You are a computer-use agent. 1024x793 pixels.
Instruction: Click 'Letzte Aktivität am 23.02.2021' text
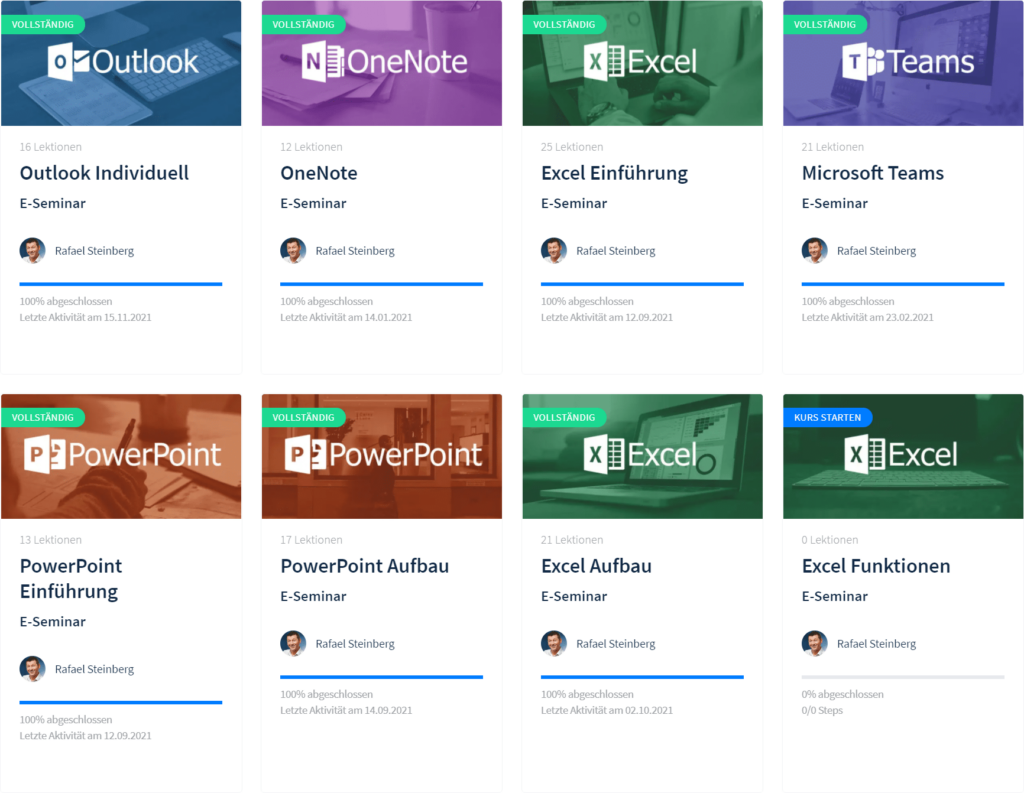[867, 317]
